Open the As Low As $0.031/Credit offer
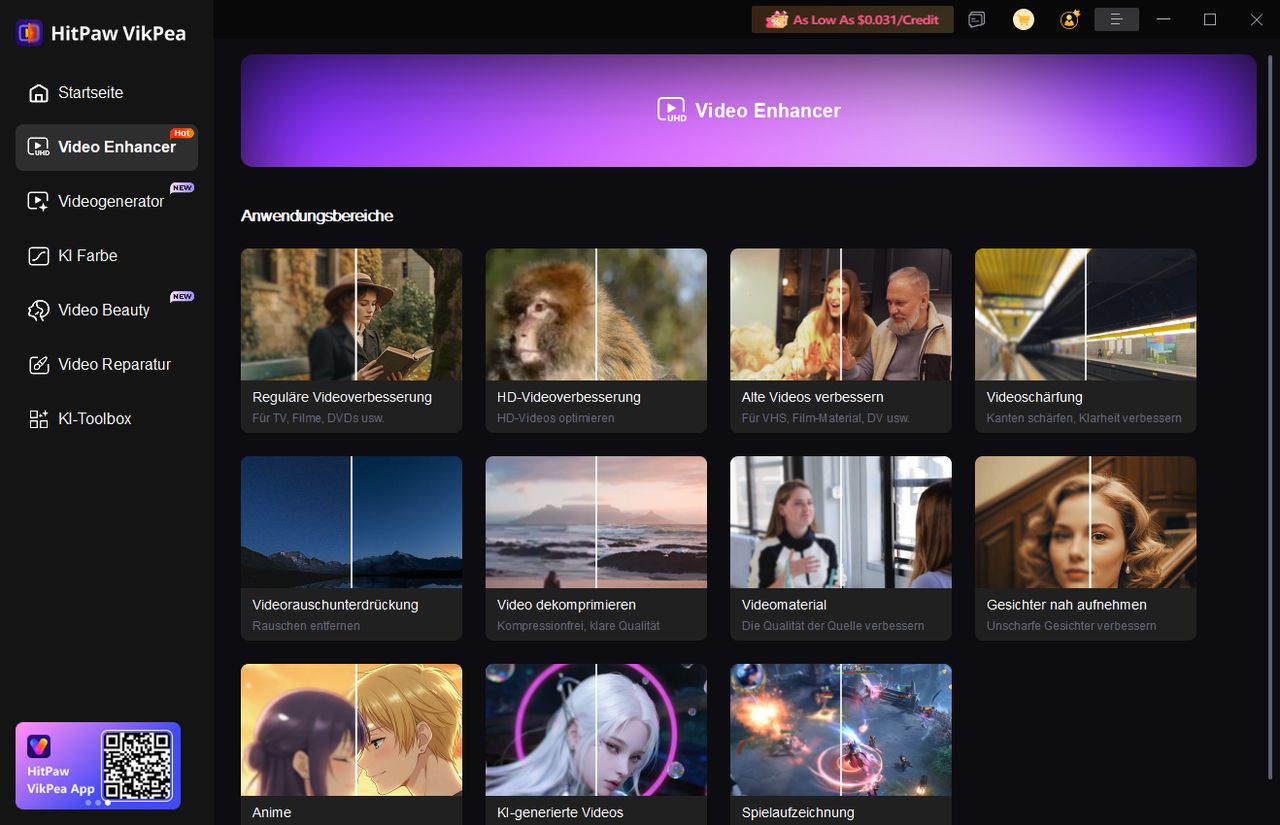The width and height of the screenshot is (1280, 825). (852, 19)
